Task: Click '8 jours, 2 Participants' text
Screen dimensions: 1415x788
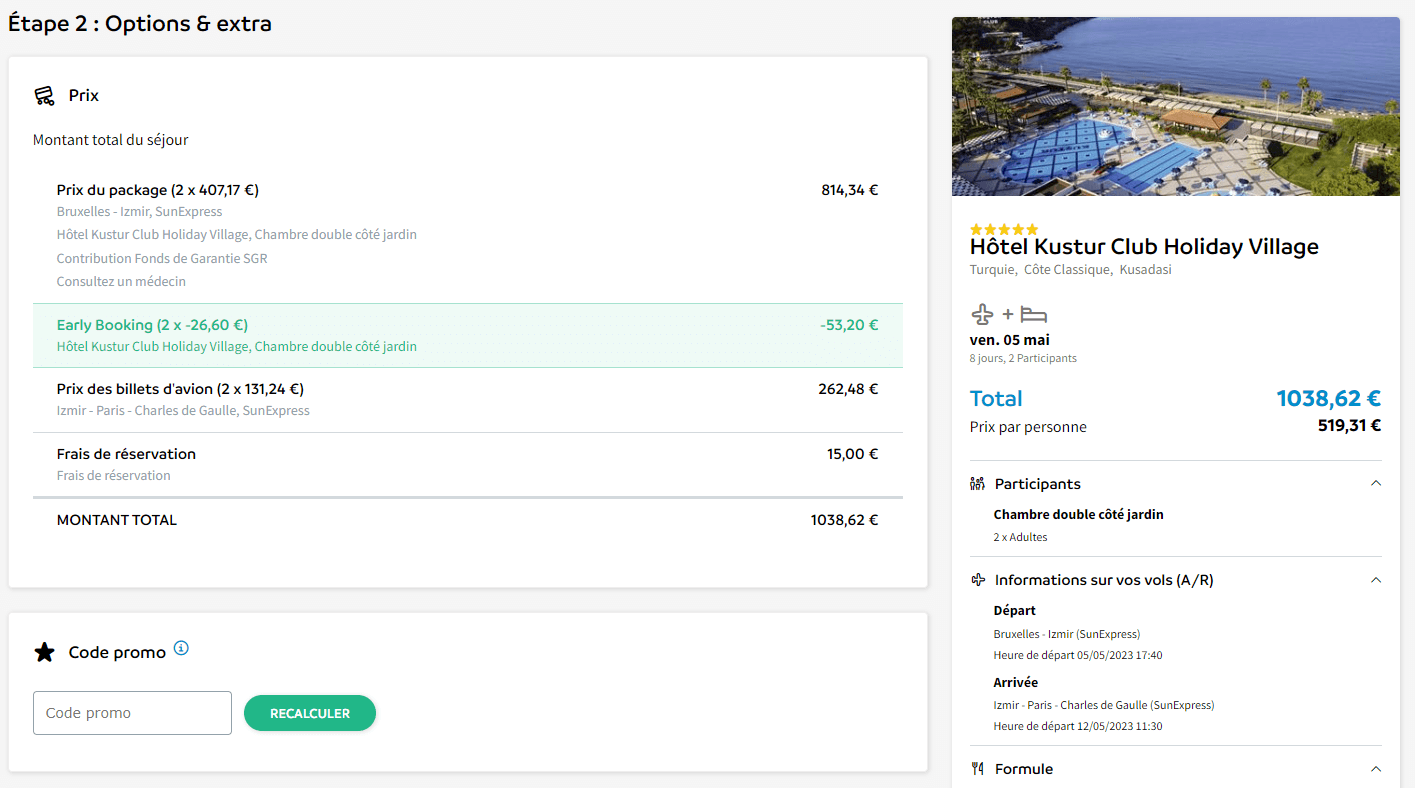Action: point(1023,358)
